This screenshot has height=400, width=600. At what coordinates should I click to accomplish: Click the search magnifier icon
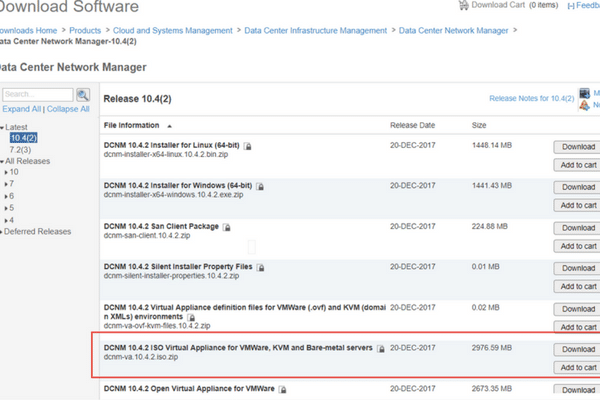coord(83,95)
